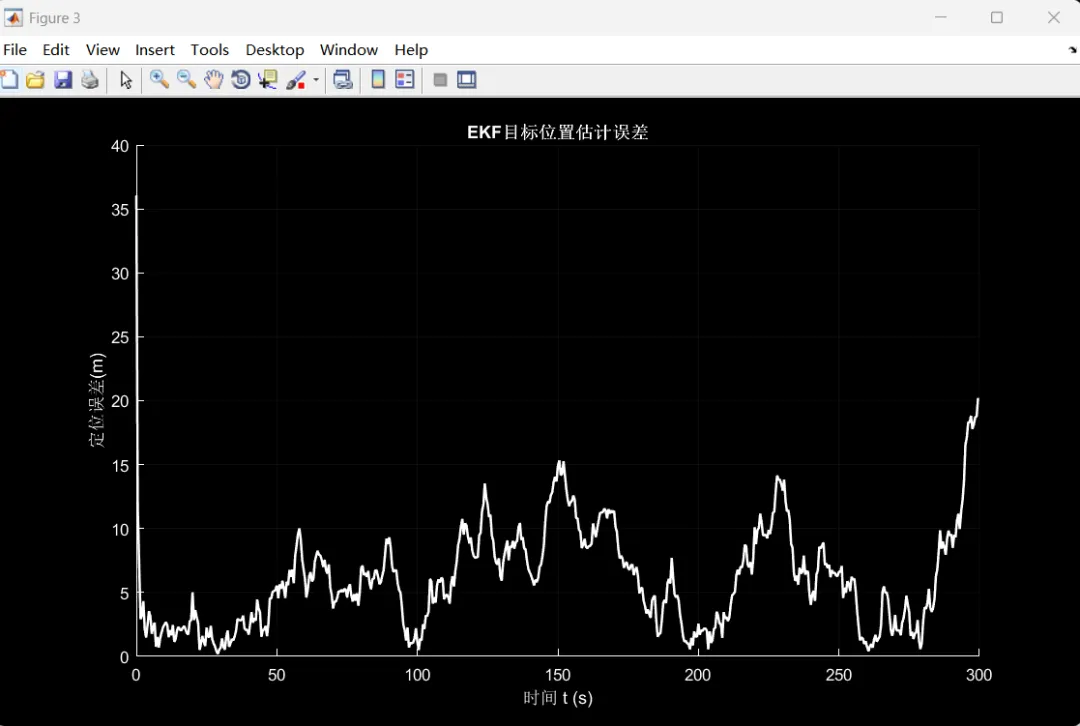
Task: Minimize the Figure 3 window
Action: (941, 18)
